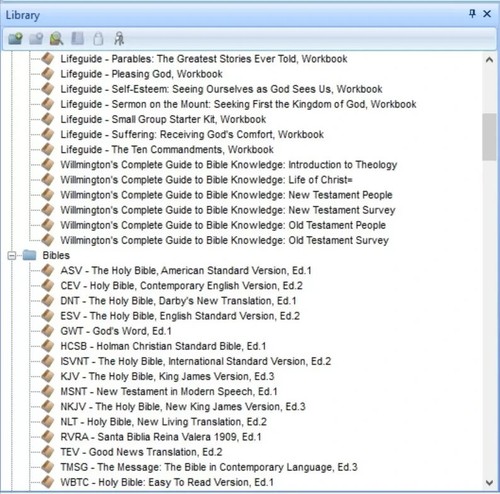Click book icon beside Willmington's Life of Christ
The height and width of the screenshot is (494, 500).
48,180
